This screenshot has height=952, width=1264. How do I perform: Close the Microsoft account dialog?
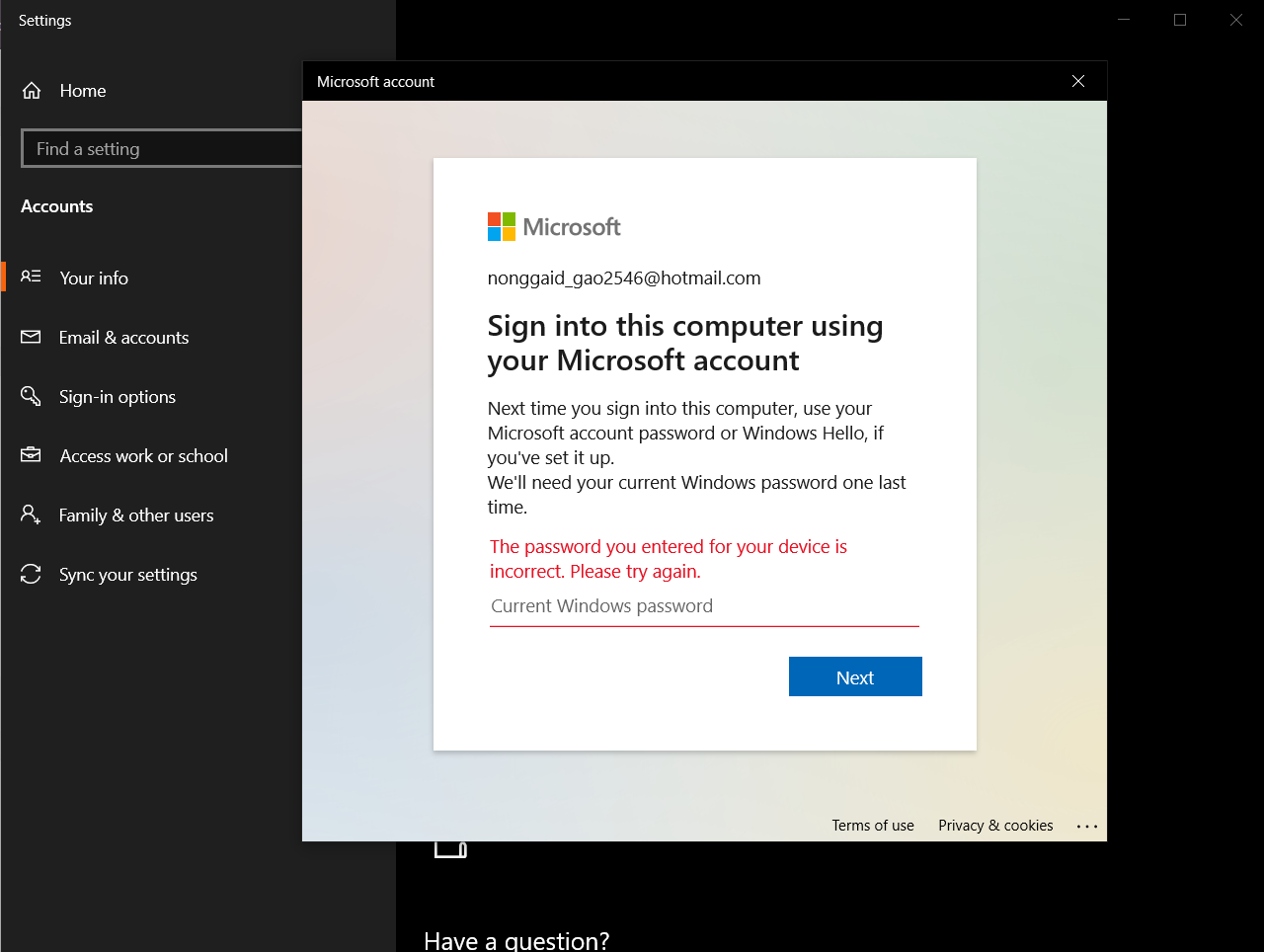(x=1078, y=81)
